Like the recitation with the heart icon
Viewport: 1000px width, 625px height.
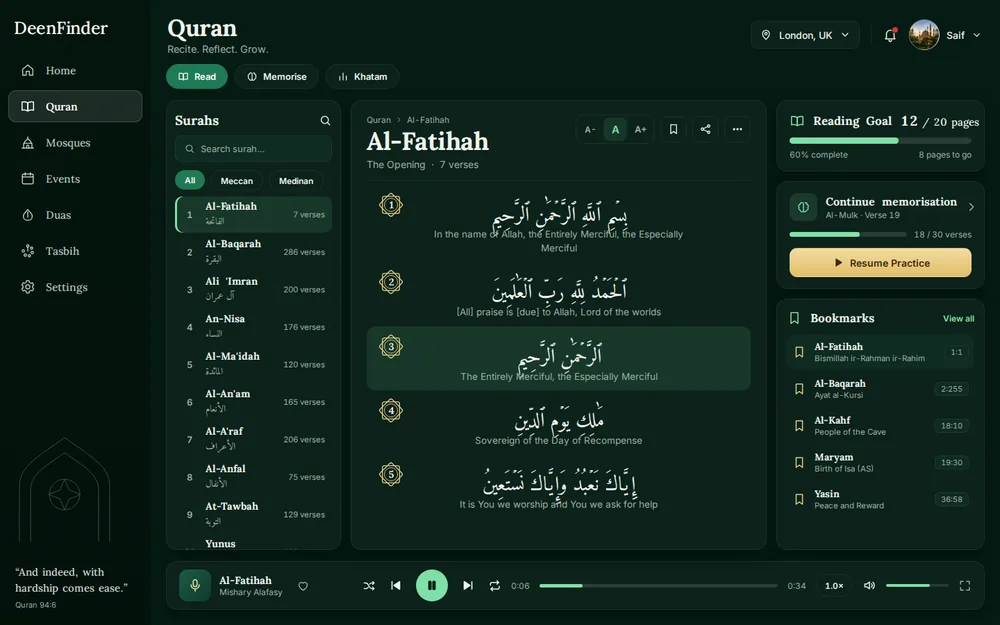304,586
